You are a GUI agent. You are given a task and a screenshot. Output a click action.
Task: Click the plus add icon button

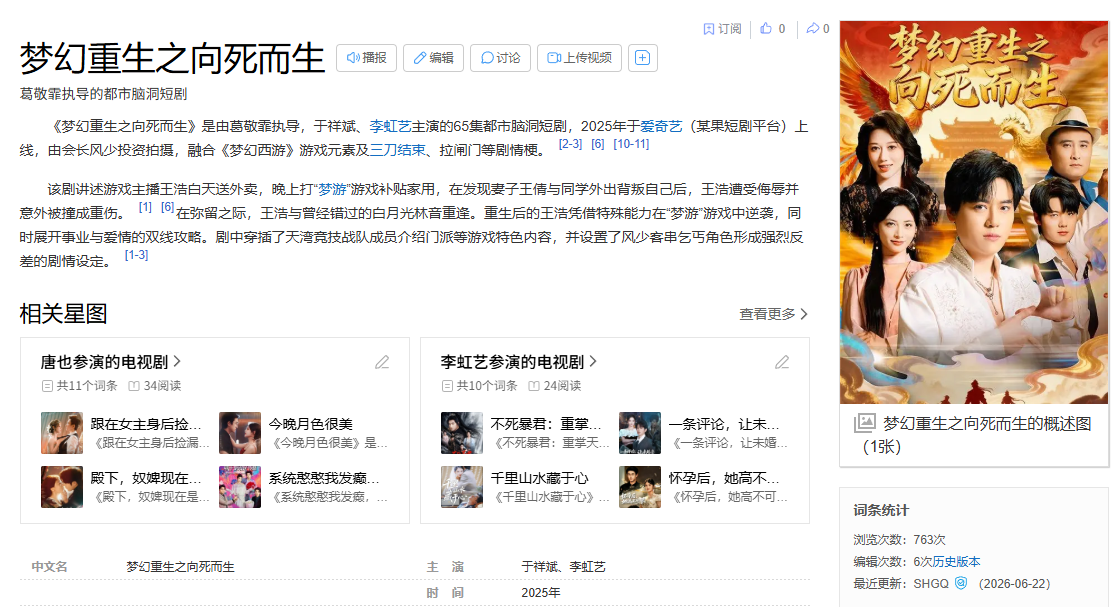pos(643,58)
